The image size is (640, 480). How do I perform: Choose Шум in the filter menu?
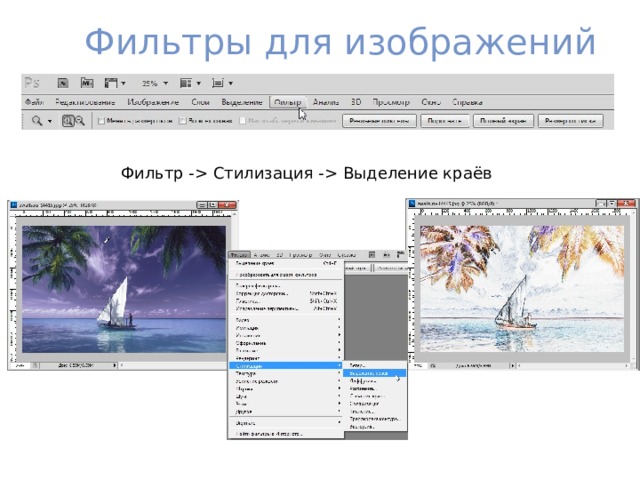286,396
